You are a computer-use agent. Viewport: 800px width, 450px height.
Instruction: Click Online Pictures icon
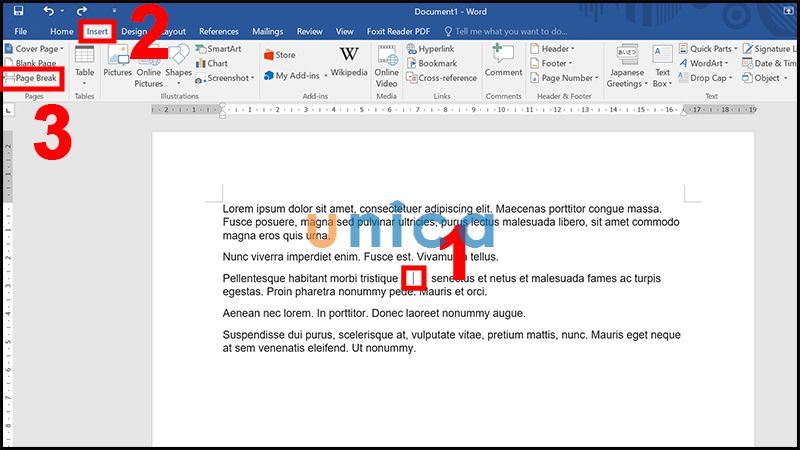pos(148,65)
